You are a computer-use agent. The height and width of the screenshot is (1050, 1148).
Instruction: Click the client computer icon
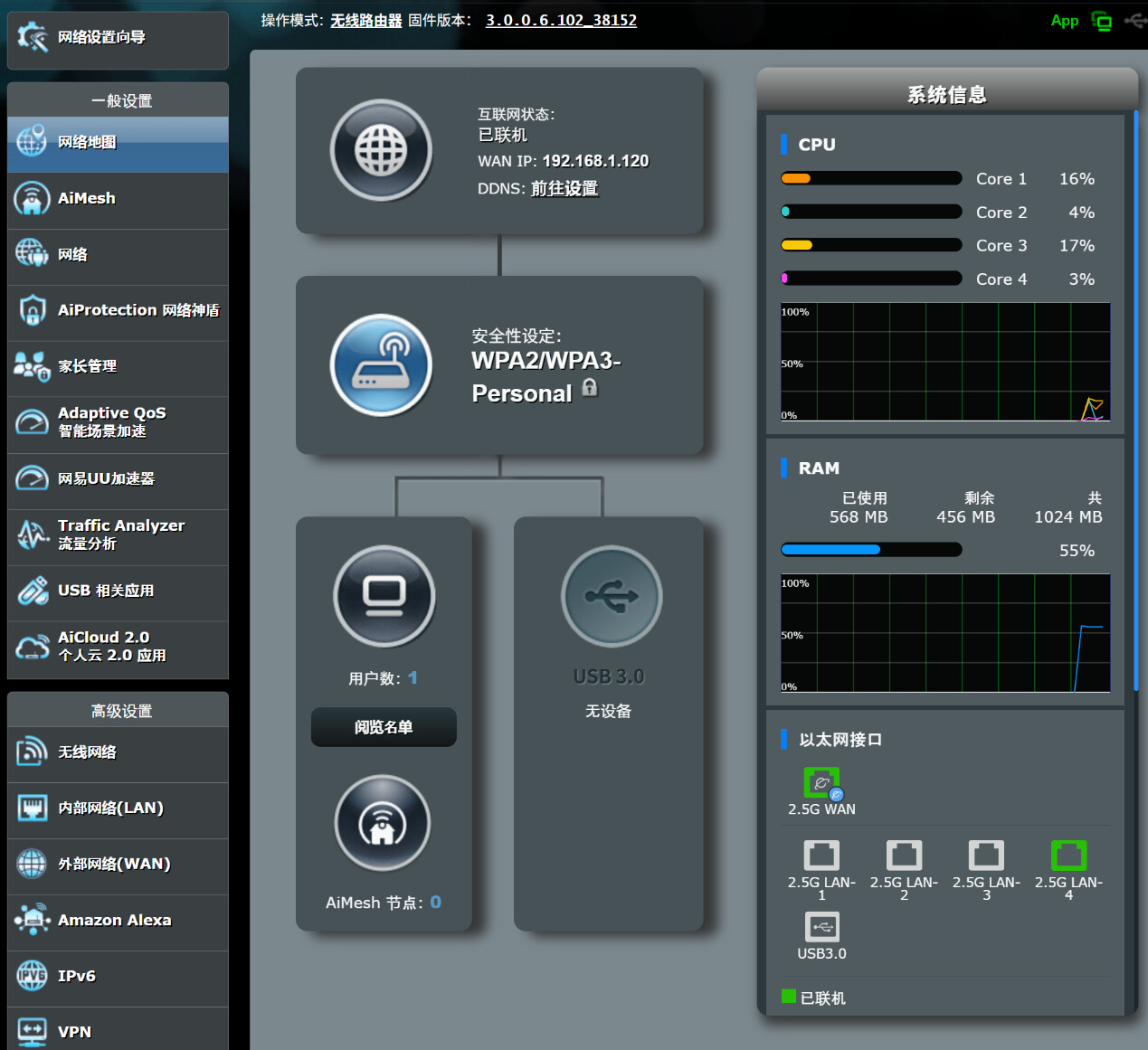[384, 596]
